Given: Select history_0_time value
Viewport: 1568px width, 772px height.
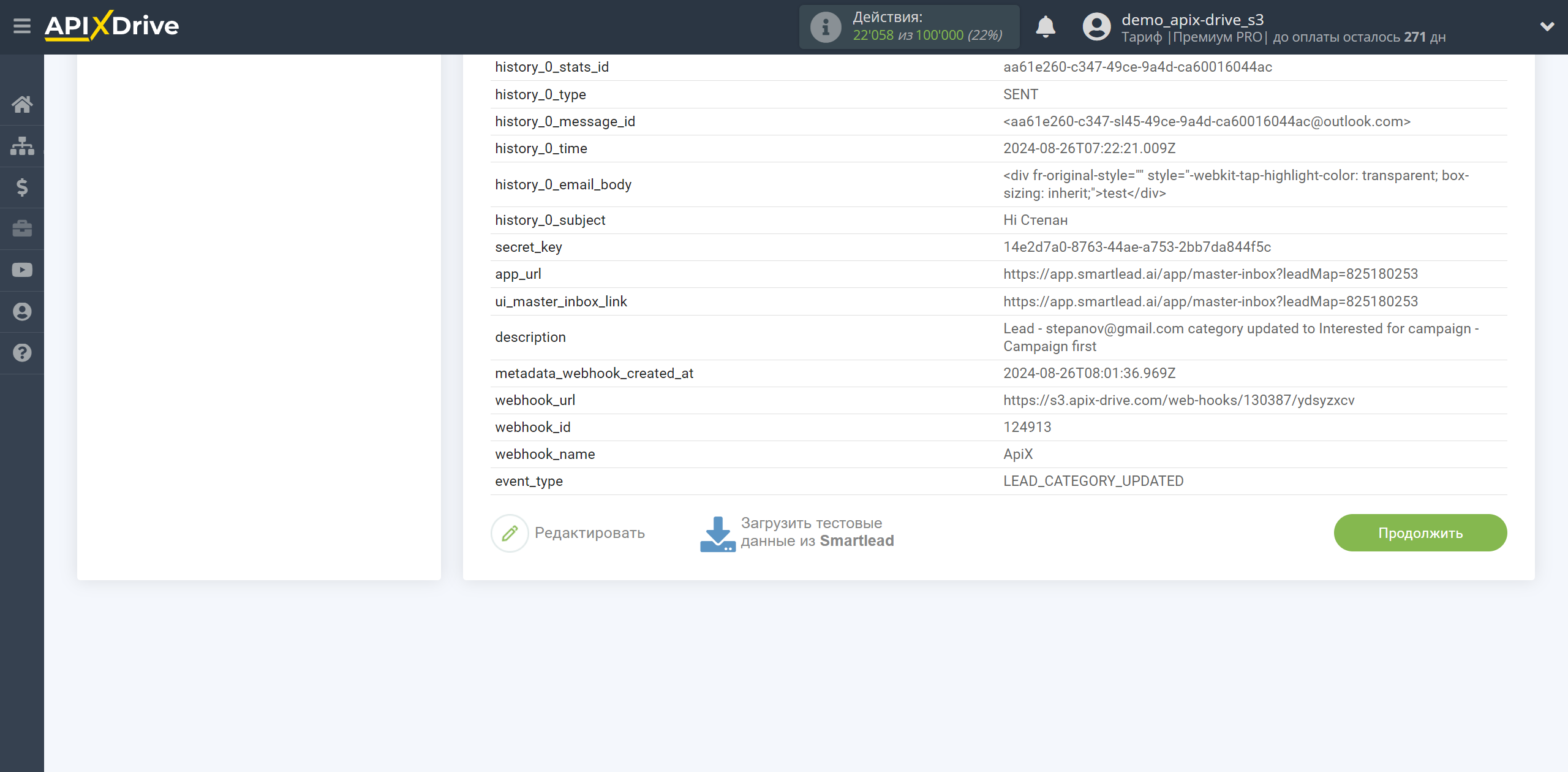Looking at the screenshot, I should point(1089,149).
